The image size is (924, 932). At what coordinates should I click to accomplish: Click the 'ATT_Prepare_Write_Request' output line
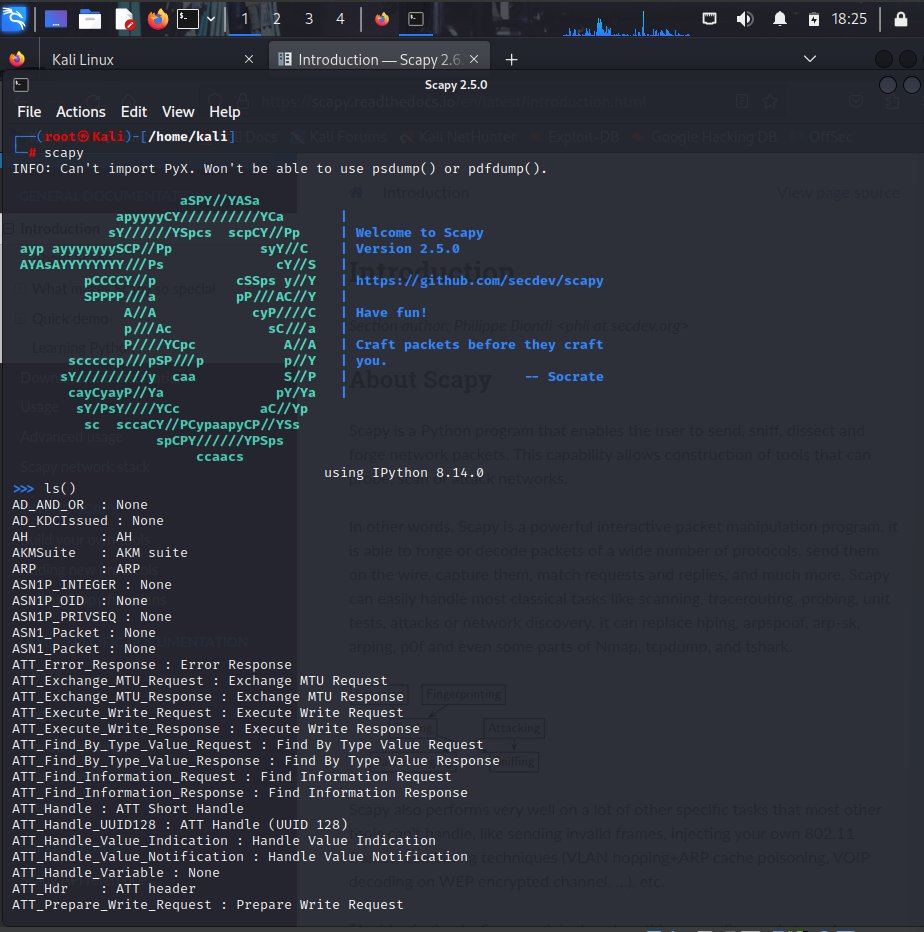(x=208, y=905)
